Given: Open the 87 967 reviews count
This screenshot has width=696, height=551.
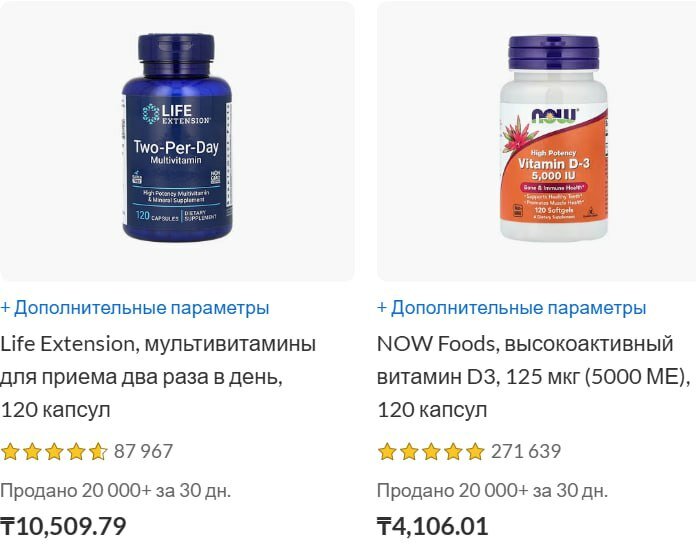Looking at the screenshot, I should 143,452.
